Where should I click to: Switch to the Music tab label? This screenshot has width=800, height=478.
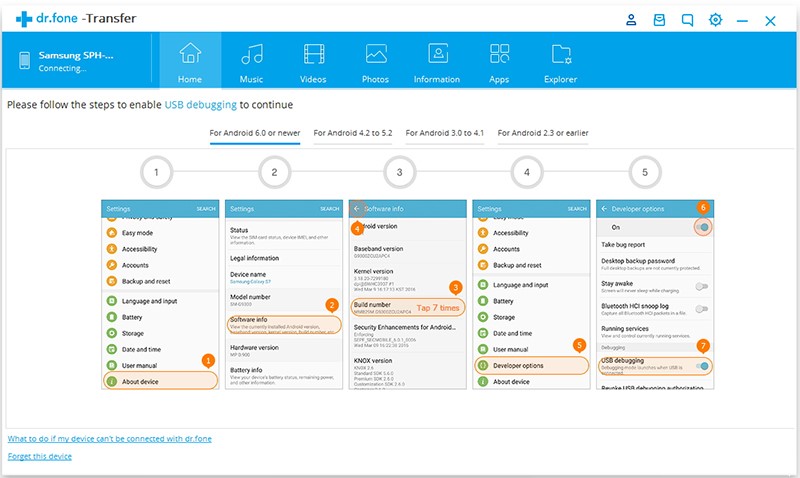(252, 79)
